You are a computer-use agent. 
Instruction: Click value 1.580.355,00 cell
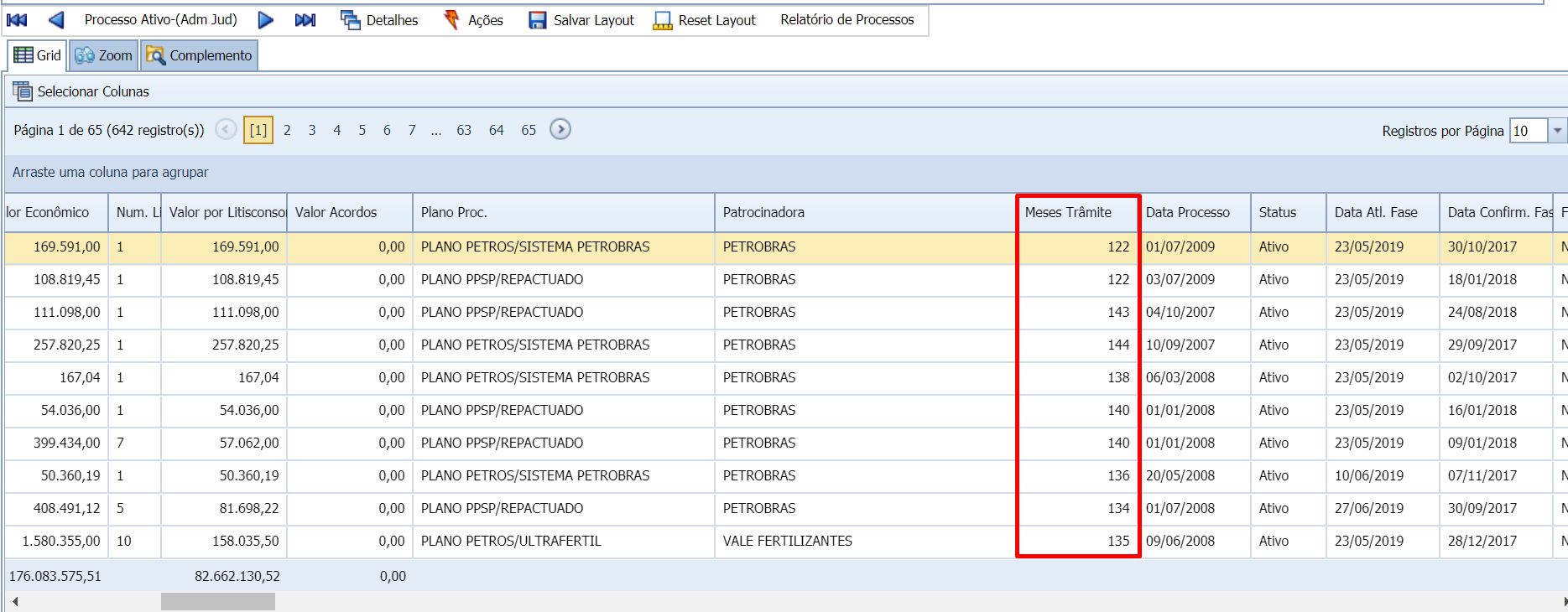56,541
